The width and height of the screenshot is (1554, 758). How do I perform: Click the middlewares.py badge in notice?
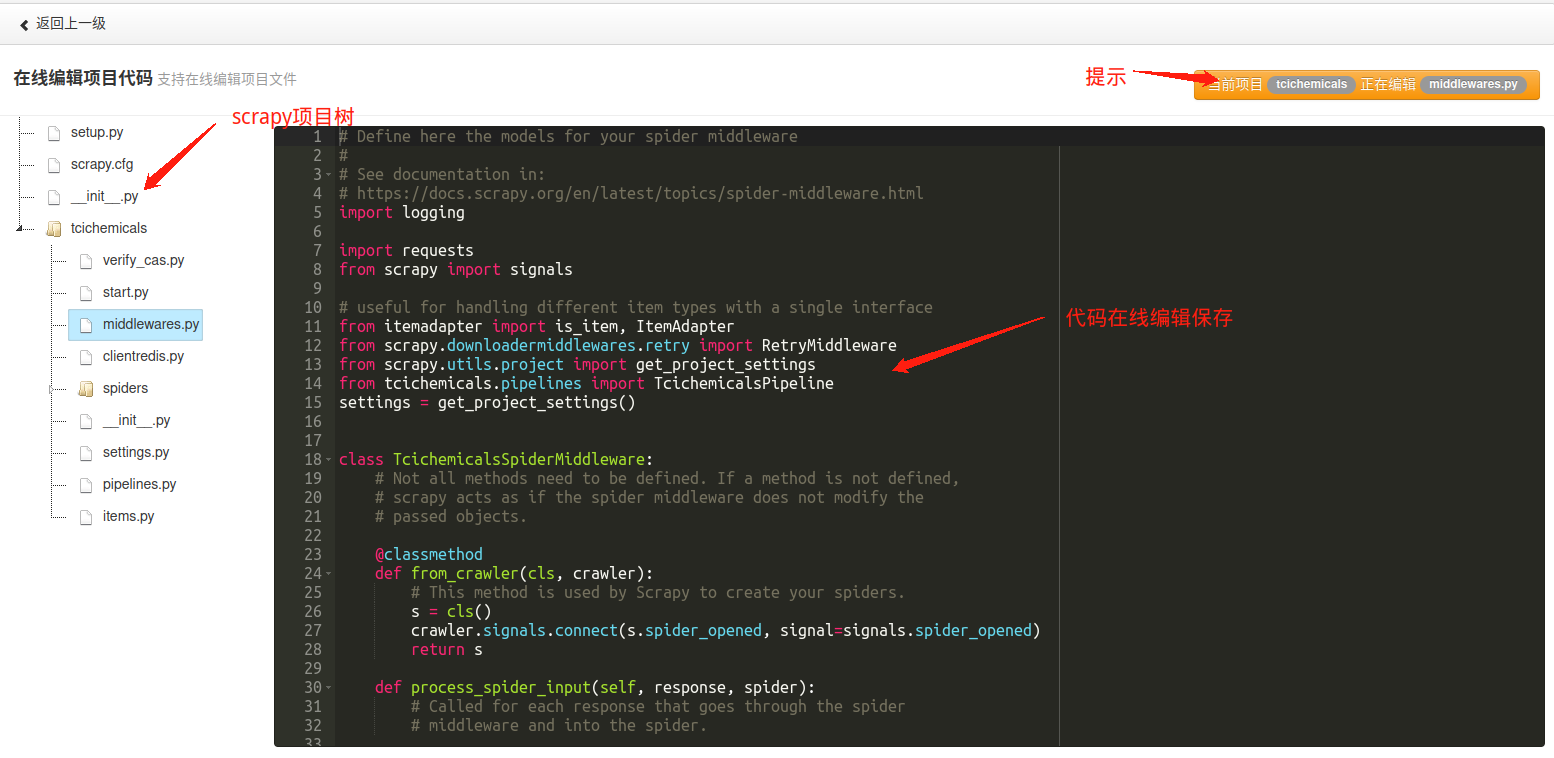pyautogui.click(x=1473, y=85)
